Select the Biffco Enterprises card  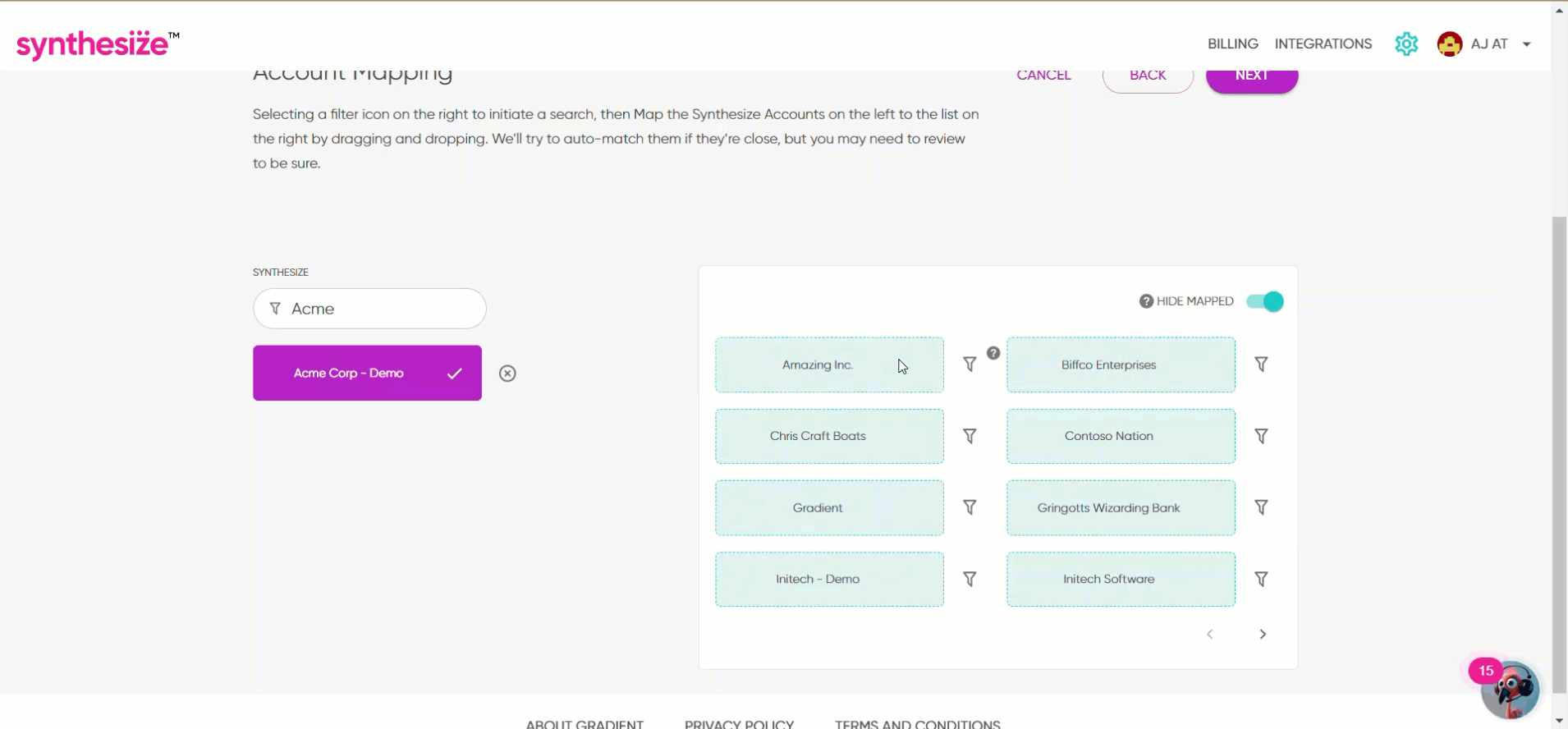click(x=1121, y=364)
